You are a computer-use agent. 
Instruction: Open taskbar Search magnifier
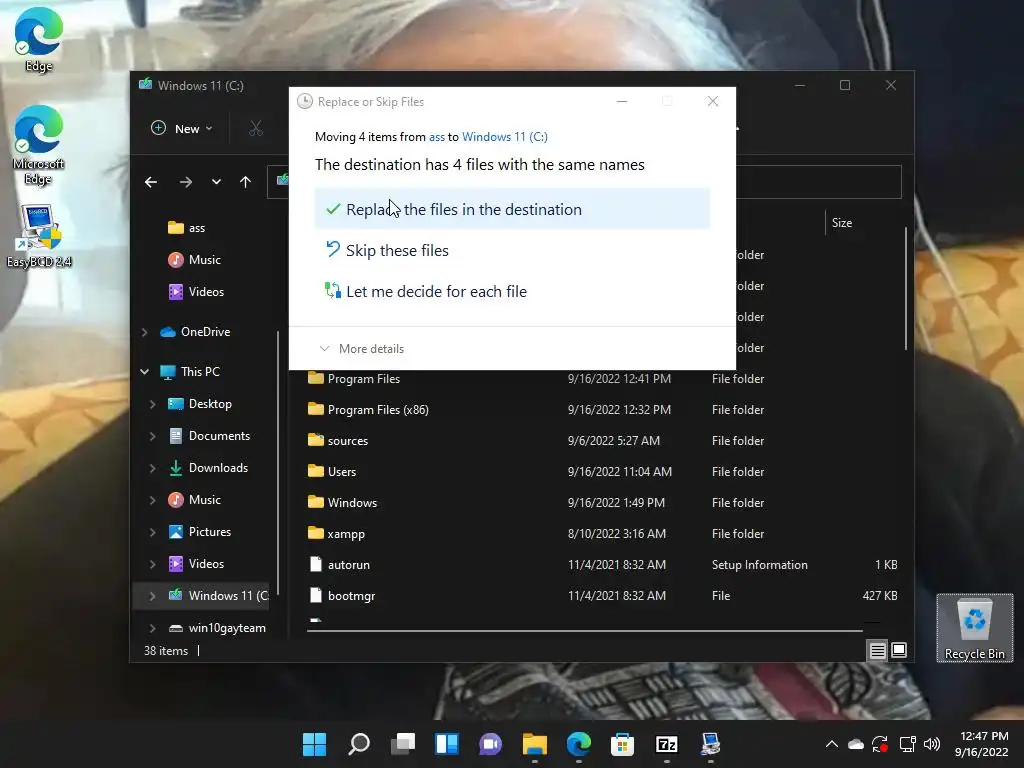tap(359, 744)
